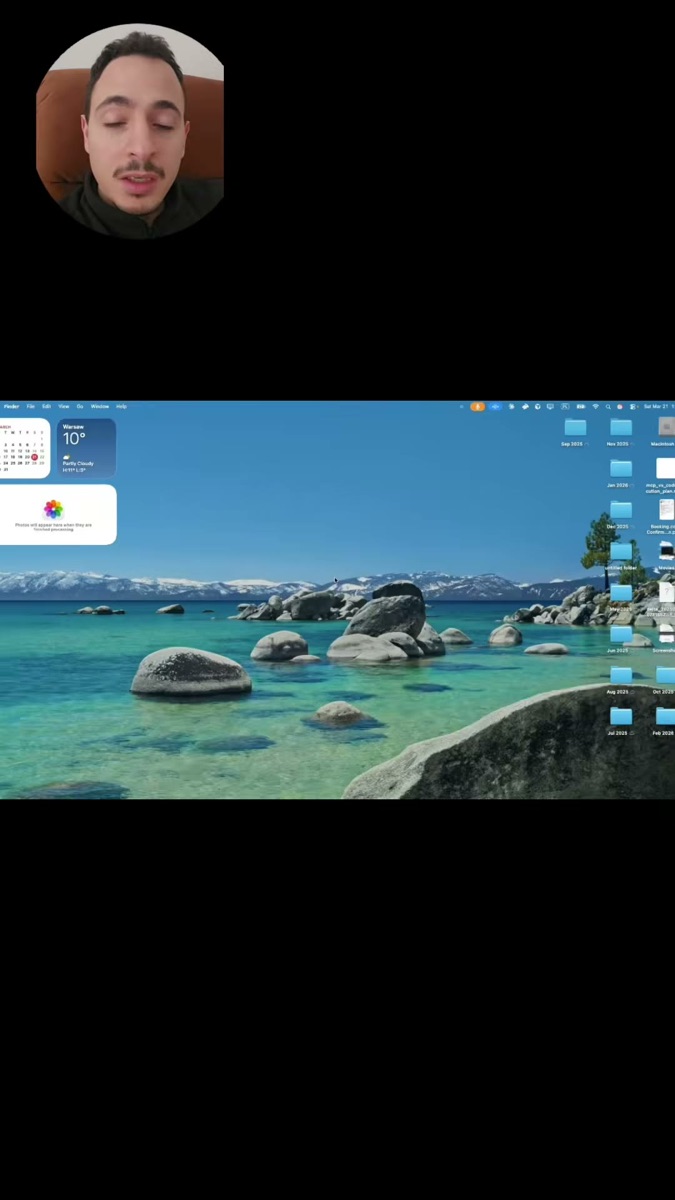The height and width of the screenshot is (1200, 675).
Task: Open the File menu
Action: pyautogui.click(x=30, y=406)
